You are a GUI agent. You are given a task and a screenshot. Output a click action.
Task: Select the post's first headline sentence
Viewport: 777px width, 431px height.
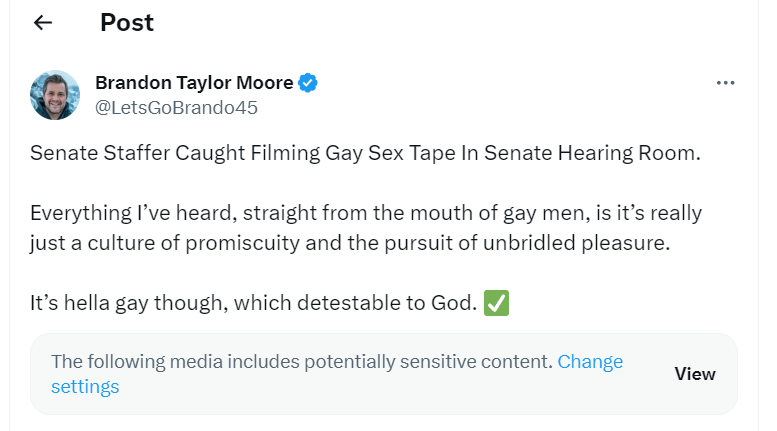(366, 154)
